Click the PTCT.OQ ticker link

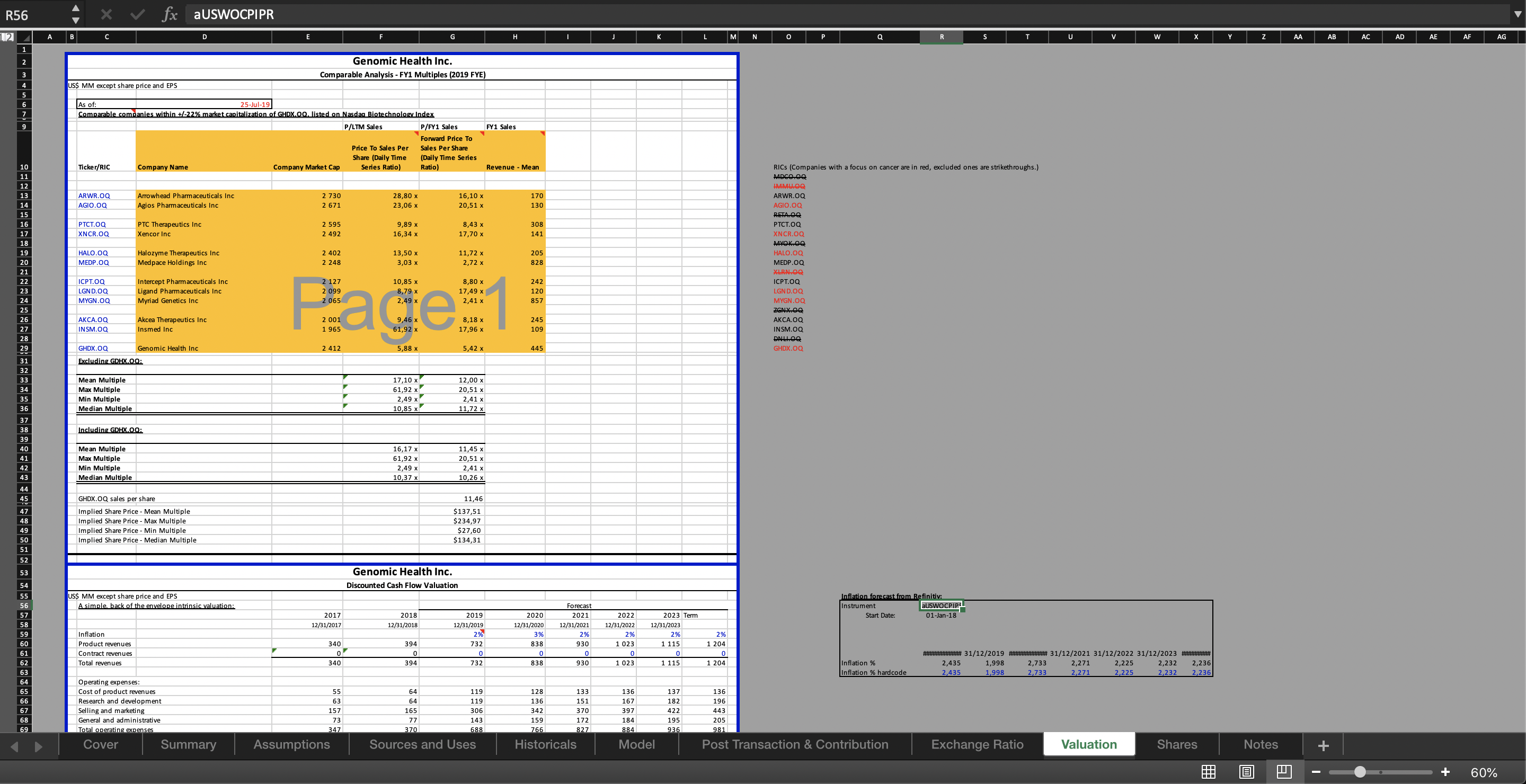coord(92,224)
